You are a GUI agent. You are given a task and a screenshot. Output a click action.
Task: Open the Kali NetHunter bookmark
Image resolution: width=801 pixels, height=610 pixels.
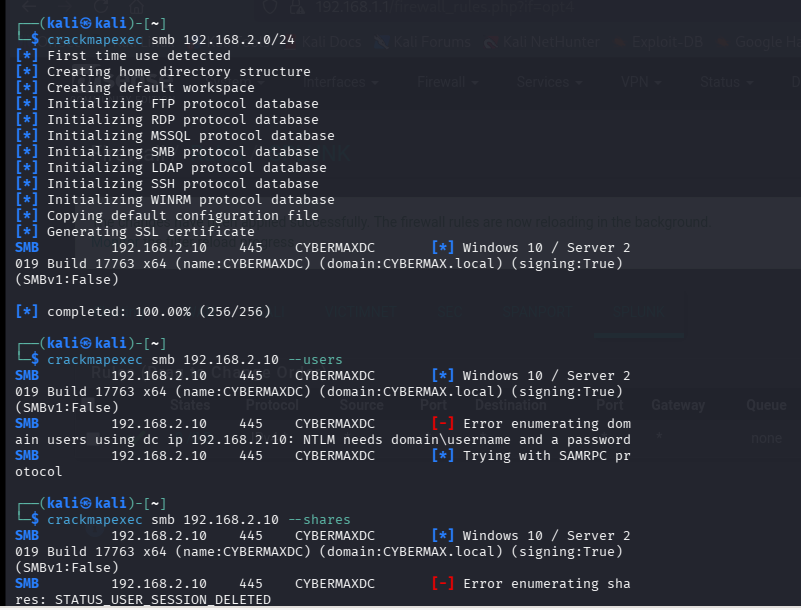(x=550, y=42)
